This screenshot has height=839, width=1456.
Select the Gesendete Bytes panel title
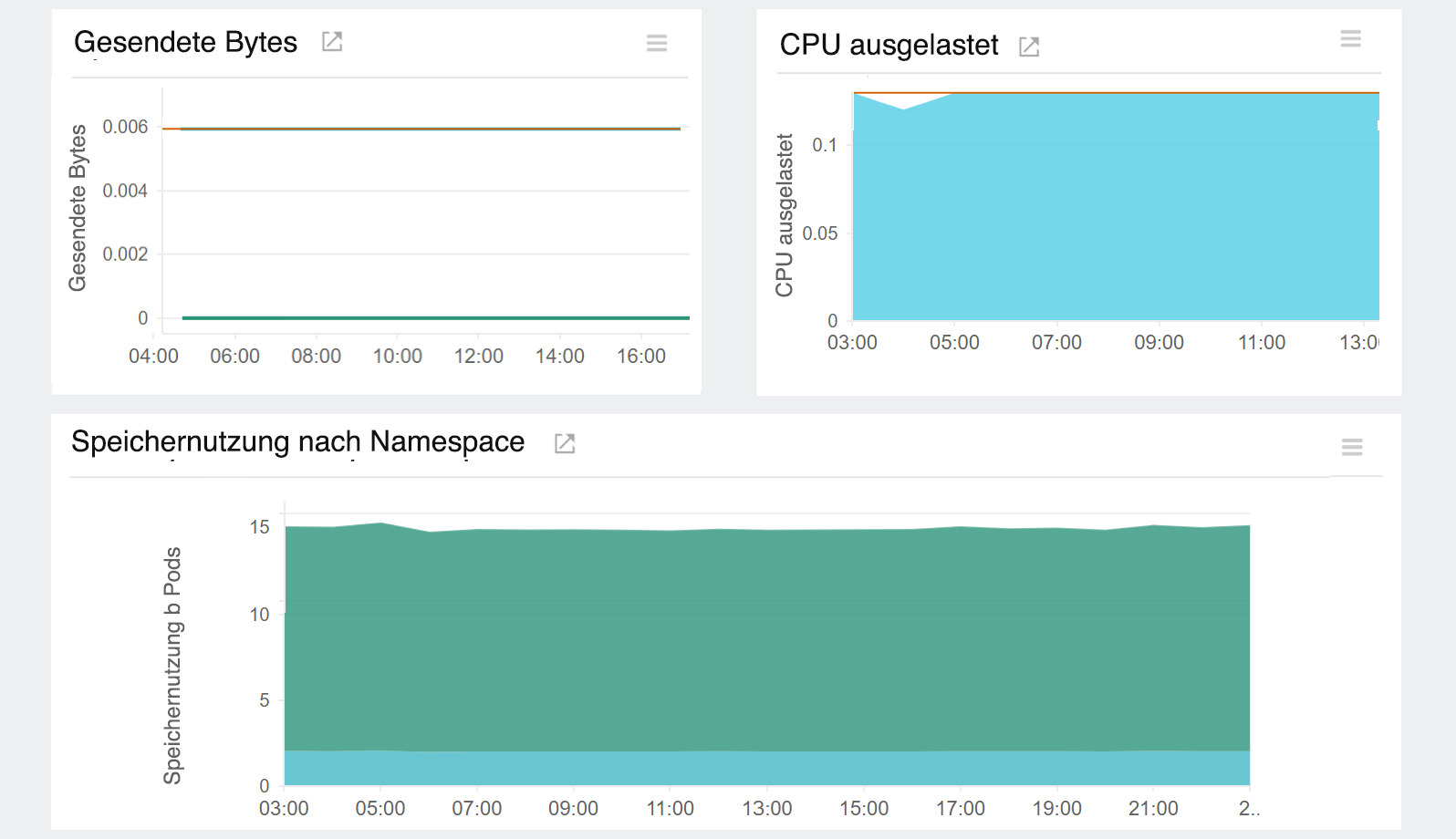(186, 42)
